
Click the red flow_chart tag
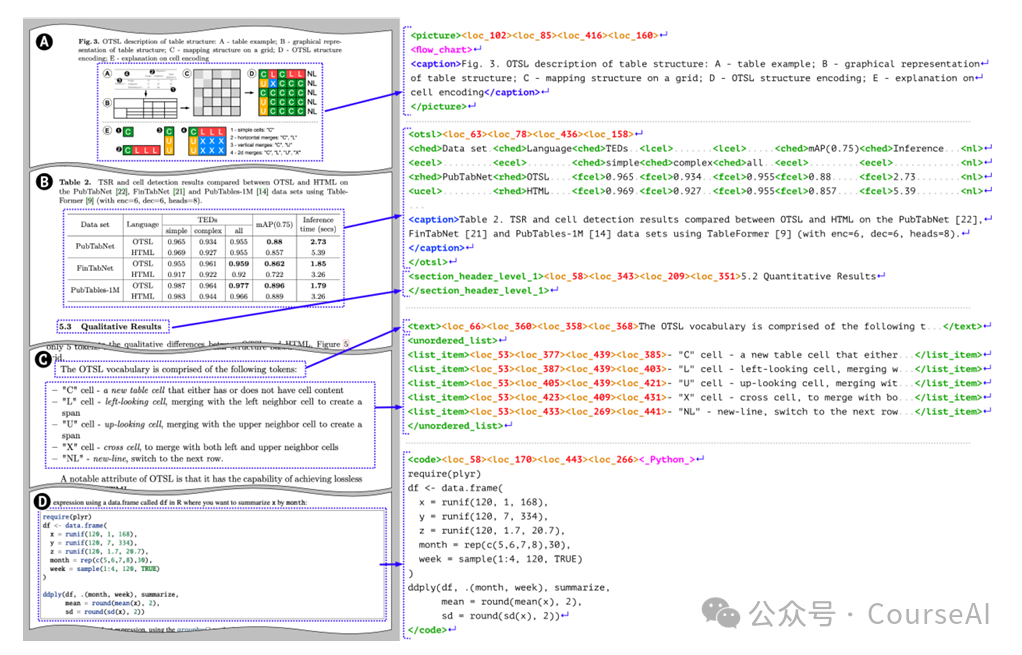pyautogui.click(x=440, y=48)
